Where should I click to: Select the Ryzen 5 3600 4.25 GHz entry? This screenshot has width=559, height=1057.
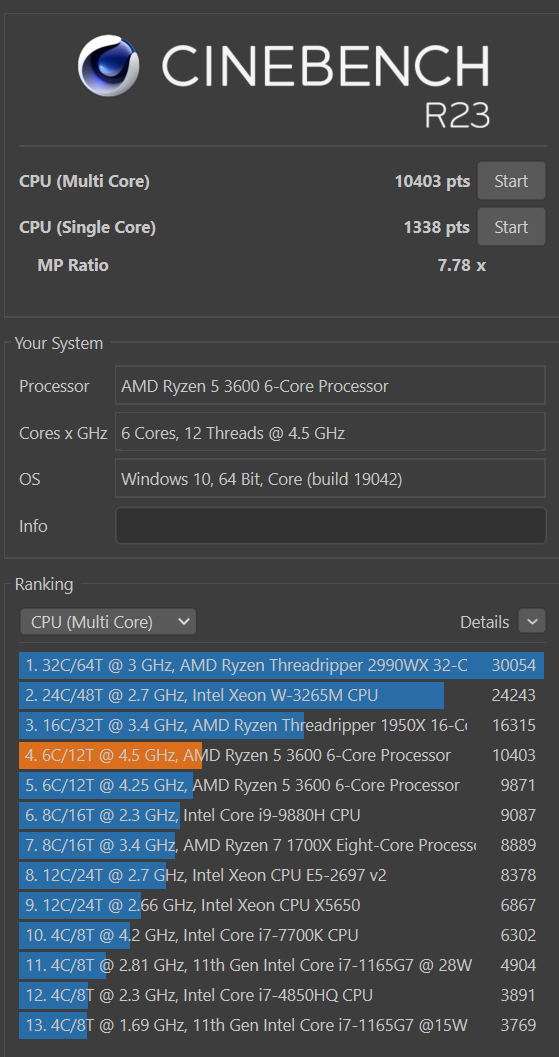point(281,785)
